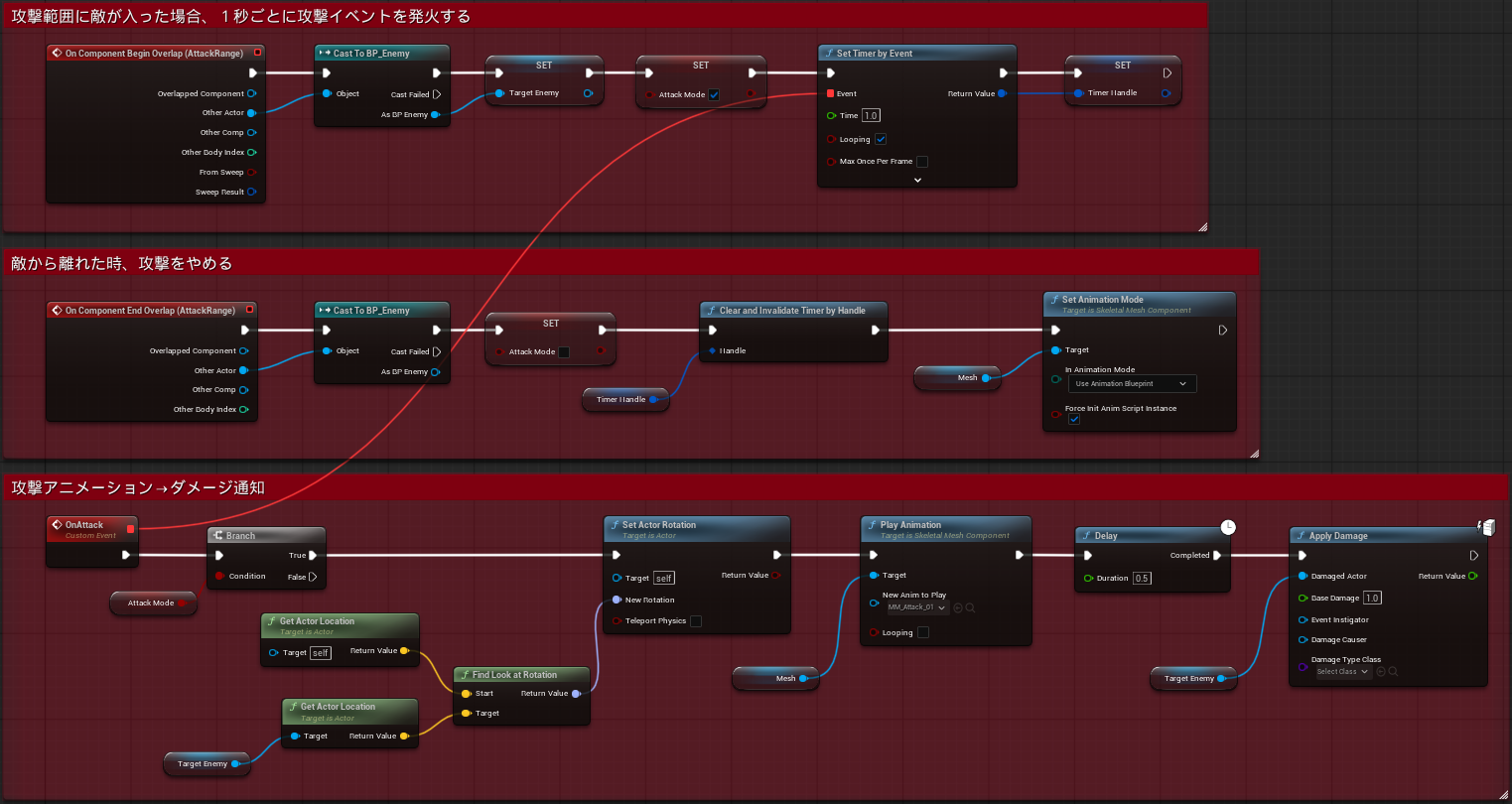The width and height of the screenshot is (1512, 804).
Task: Disable Looping in Set Timer by Event
Action: tap(881, 140)
